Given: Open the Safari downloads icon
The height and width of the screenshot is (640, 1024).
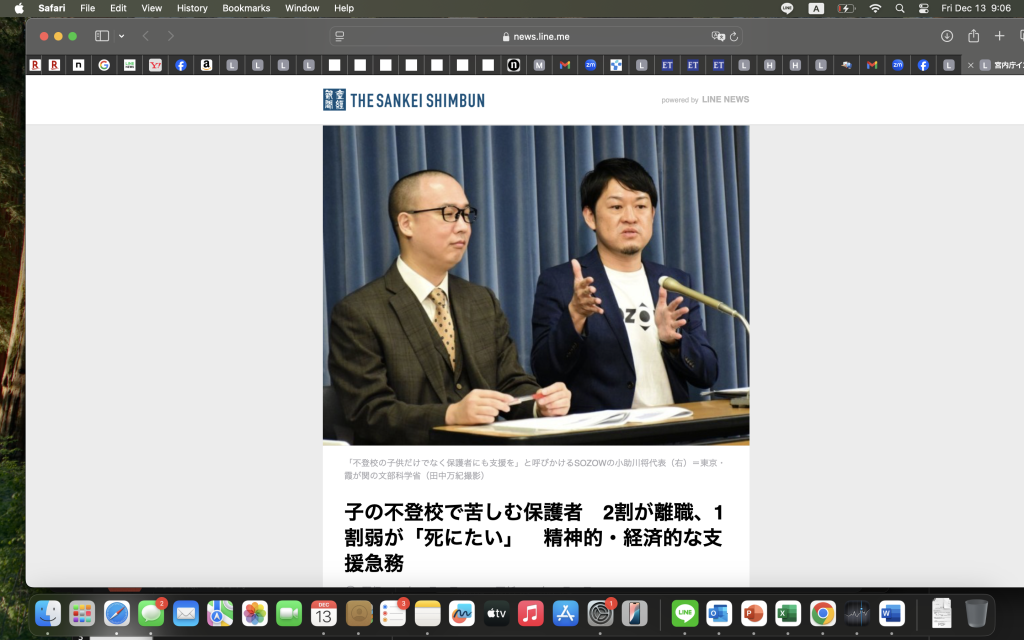Looking at the screenshot, I should (x=947, y=36).
